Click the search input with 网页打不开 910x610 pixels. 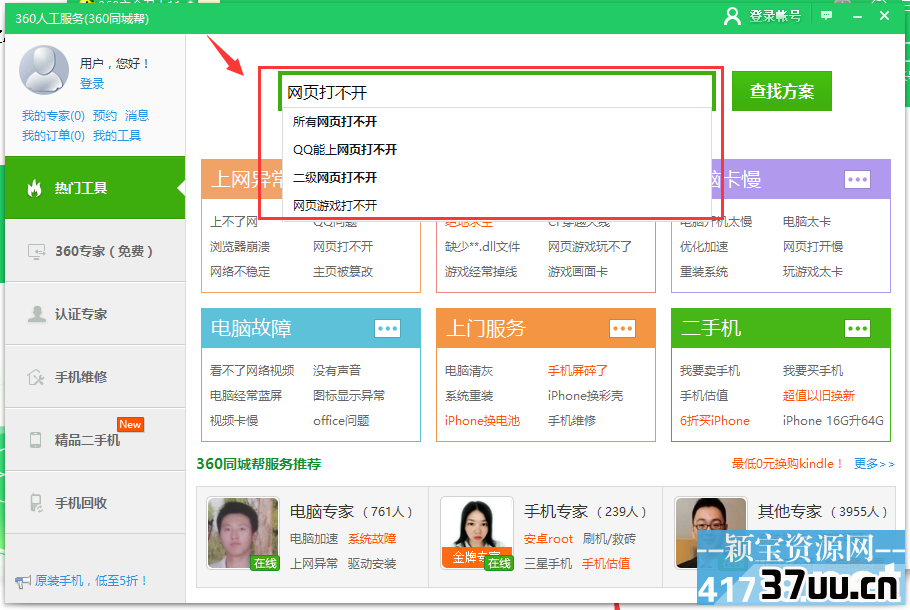pos(497,92)
